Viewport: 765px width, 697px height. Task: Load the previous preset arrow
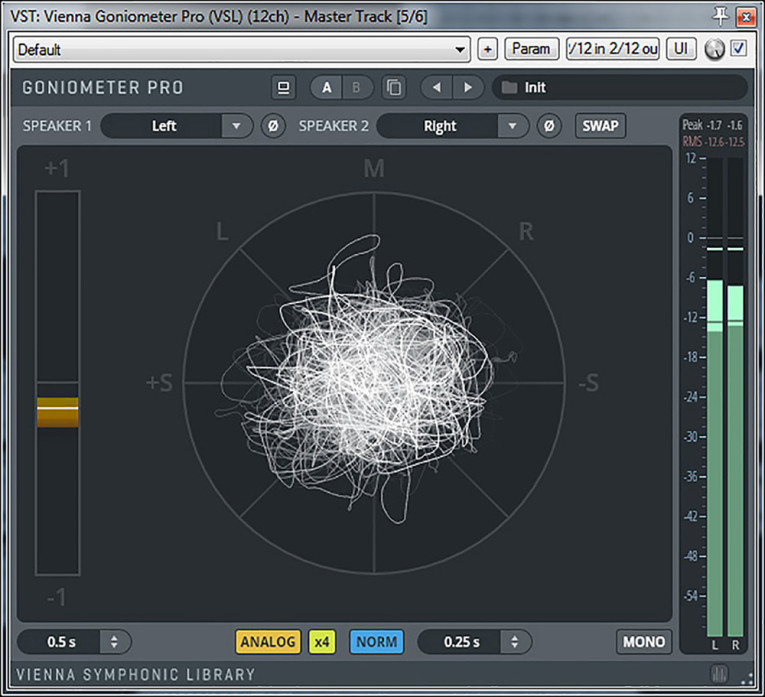click(437, 88)
